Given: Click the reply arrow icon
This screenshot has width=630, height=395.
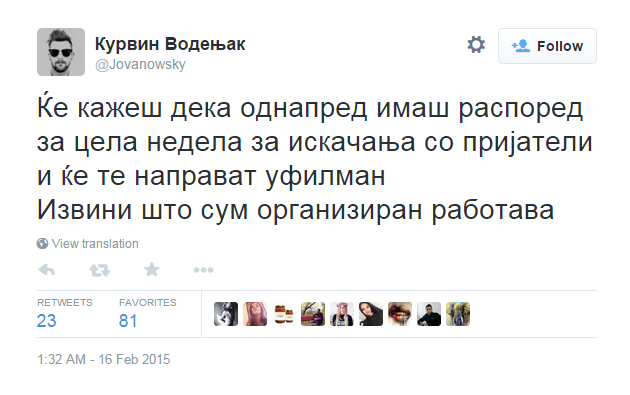Looking at the screenshot, I should [x=47, y=270].
